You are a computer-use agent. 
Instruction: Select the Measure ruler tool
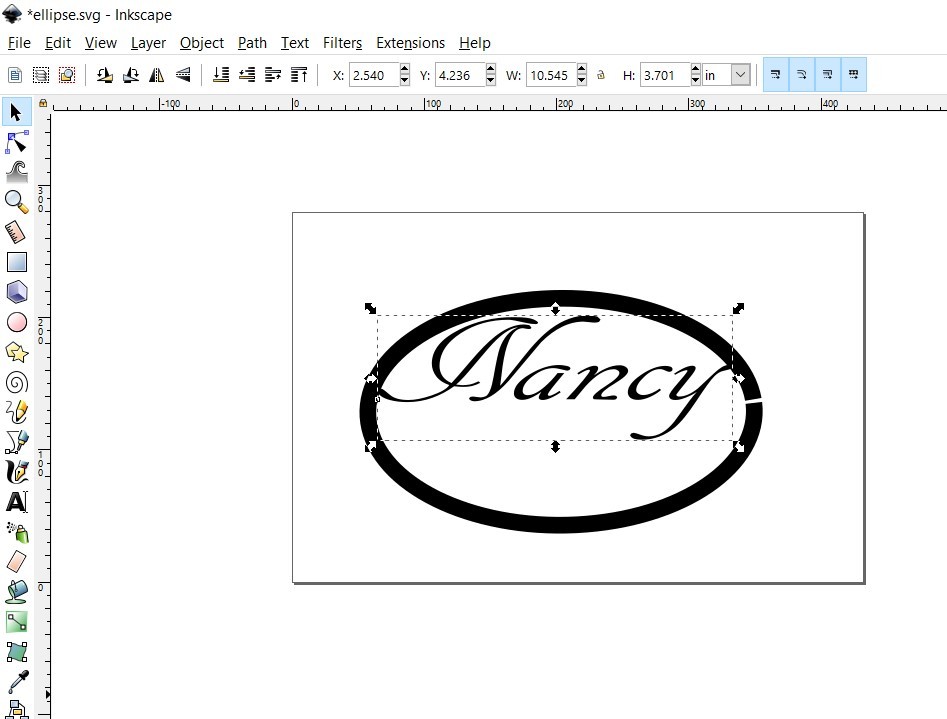coord(16,232)
